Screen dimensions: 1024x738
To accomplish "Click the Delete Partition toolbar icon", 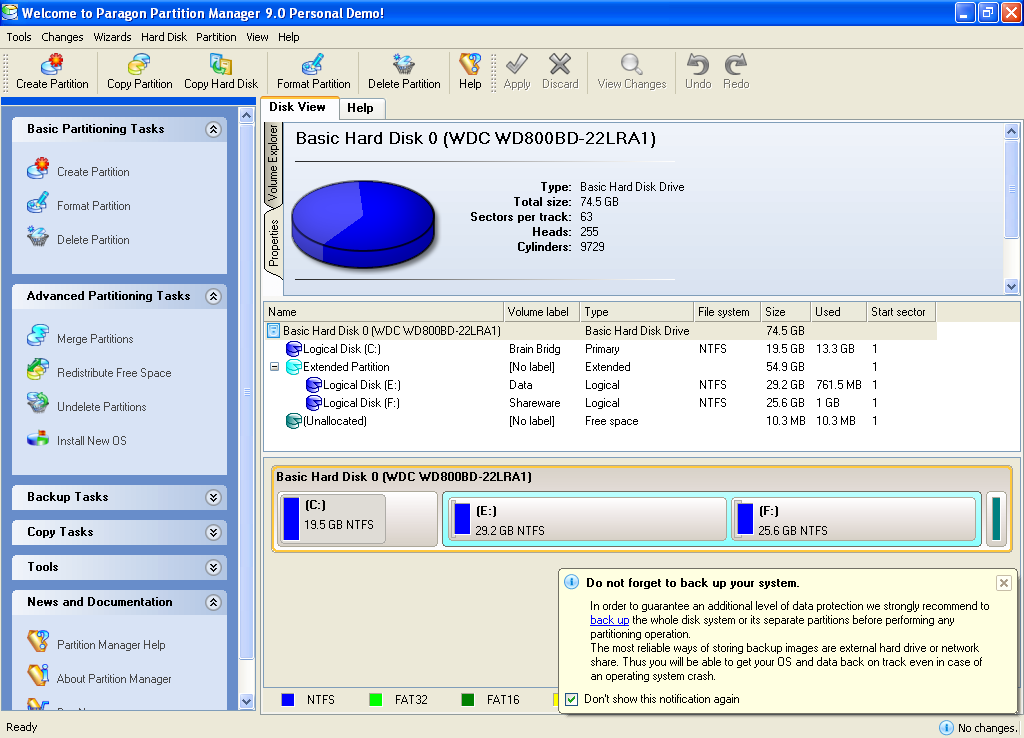I will point(404,72).
